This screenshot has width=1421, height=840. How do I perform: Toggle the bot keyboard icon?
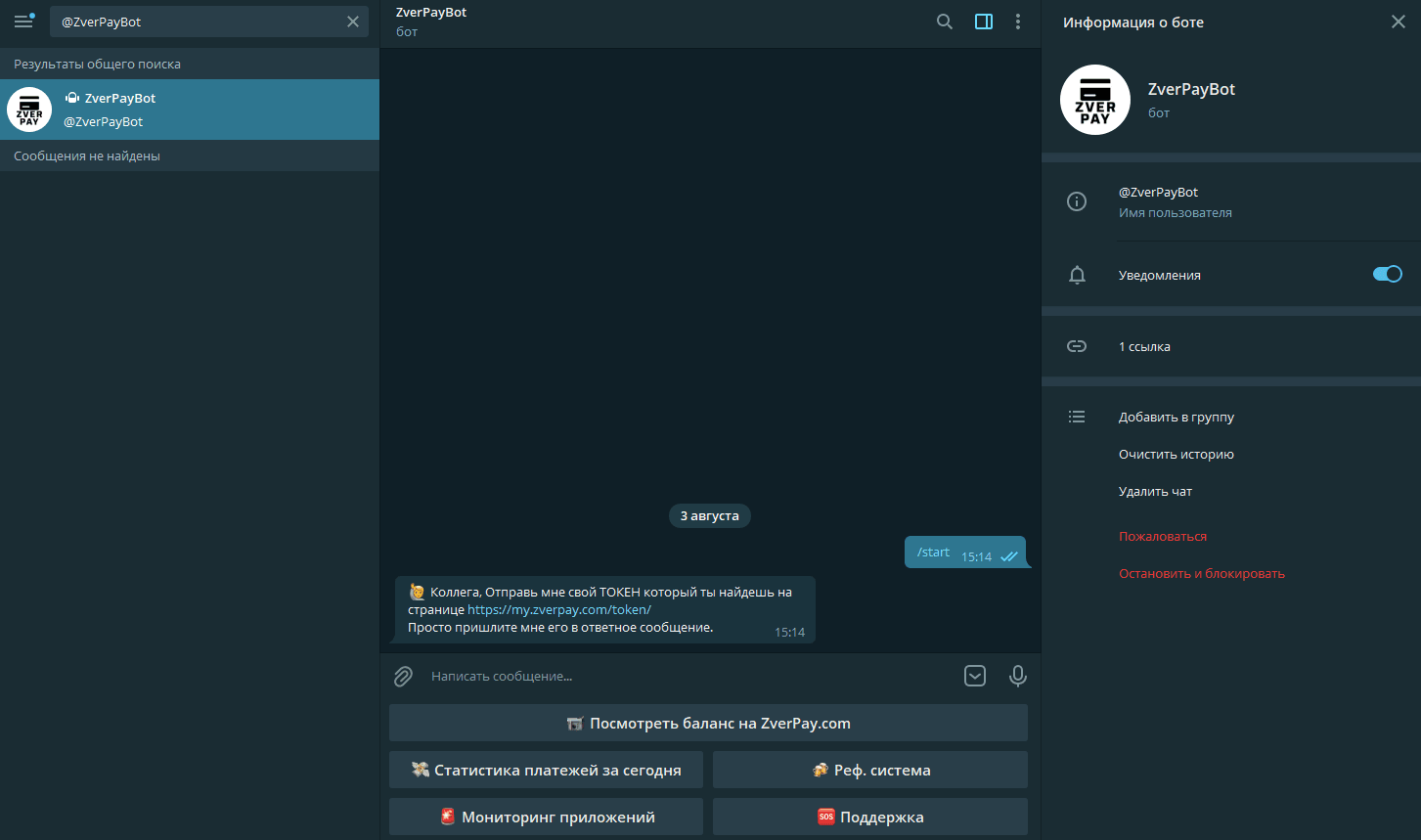click(975, 676)
